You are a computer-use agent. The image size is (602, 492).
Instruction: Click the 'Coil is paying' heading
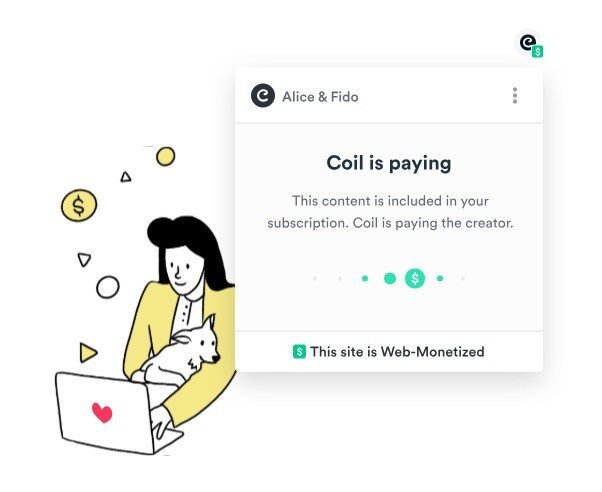[389, 163]
